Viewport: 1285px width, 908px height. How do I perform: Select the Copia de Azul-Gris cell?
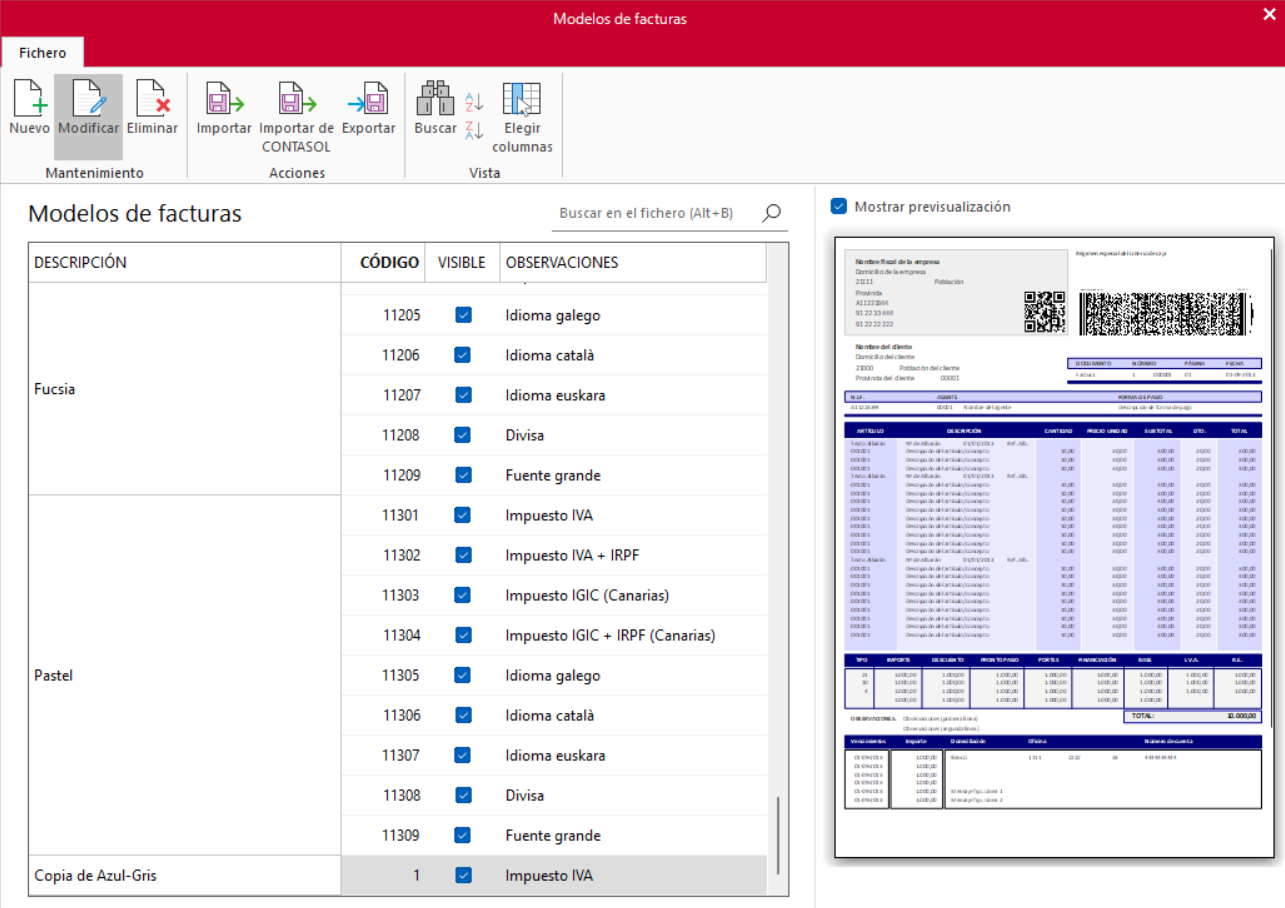coord(185,875)
